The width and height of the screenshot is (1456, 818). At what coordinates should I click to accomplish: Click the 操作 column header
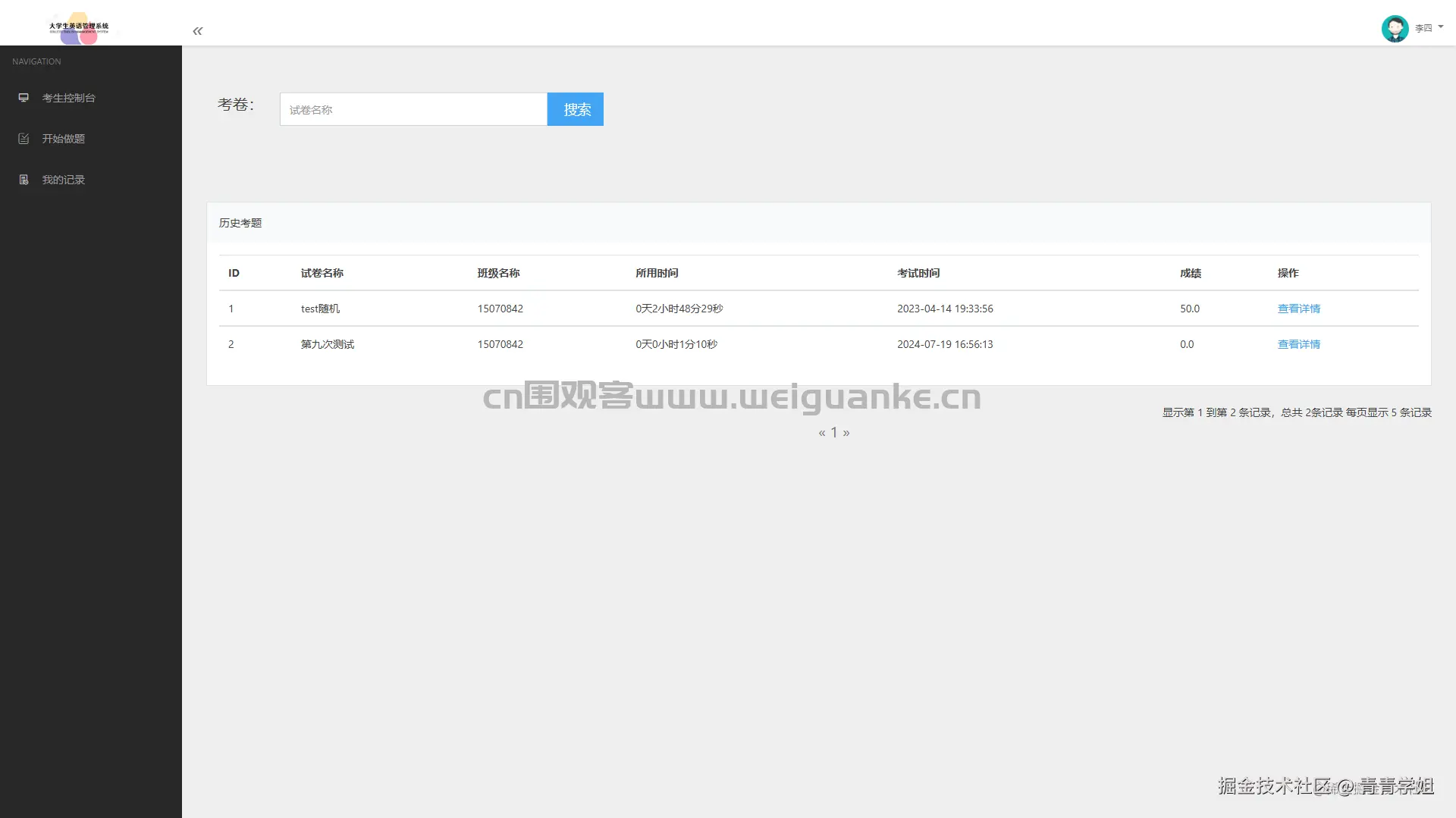click(x=1288, y=273)
